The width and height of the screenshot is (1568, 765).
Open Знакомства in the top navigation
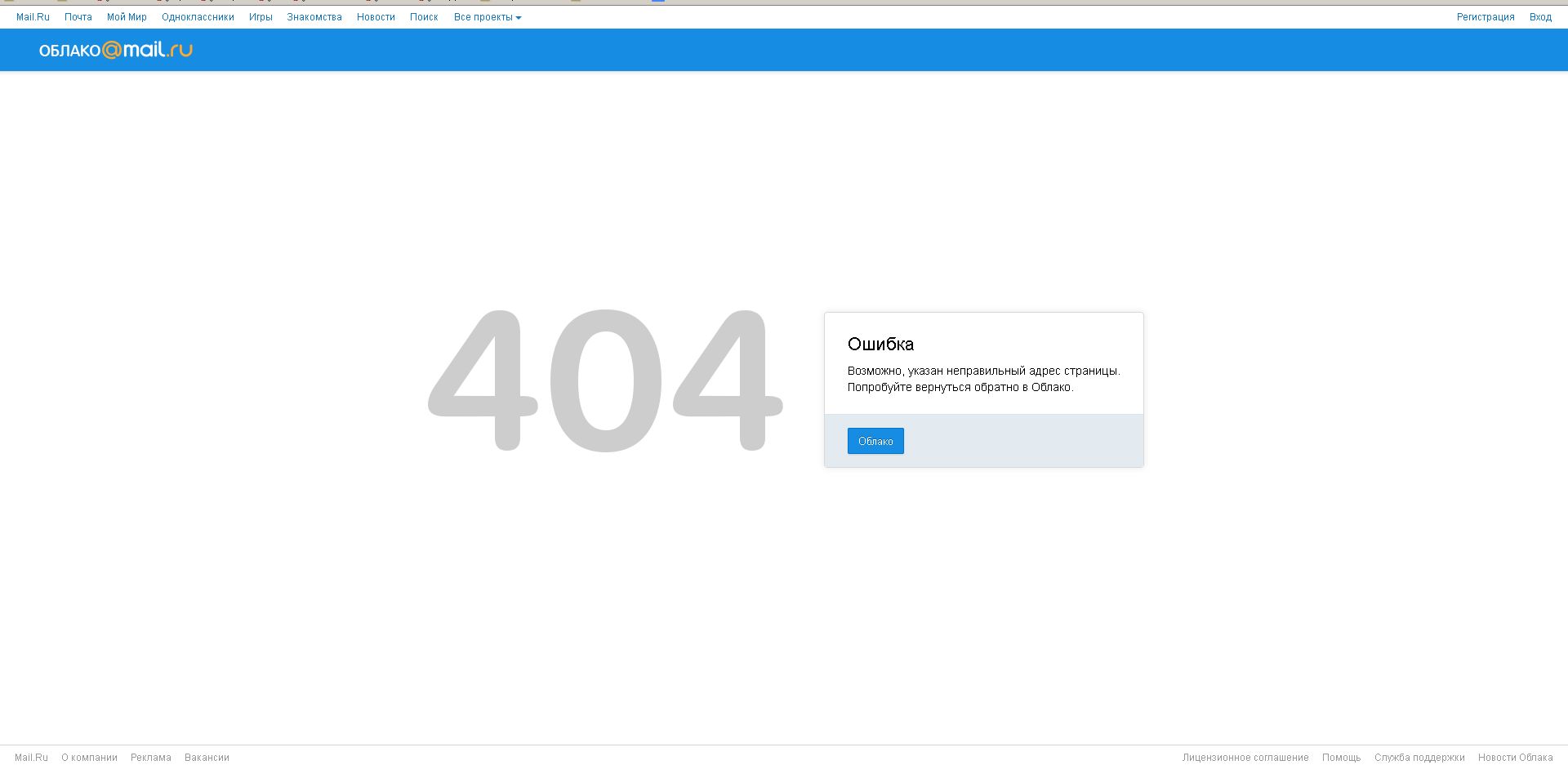point(314,17)
